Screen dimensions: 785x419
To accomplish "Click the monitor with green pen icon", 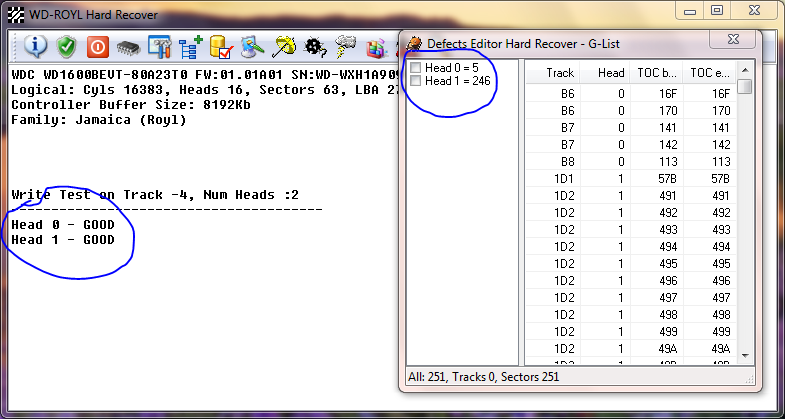I will pyautogui.click(x=252, y=47).
